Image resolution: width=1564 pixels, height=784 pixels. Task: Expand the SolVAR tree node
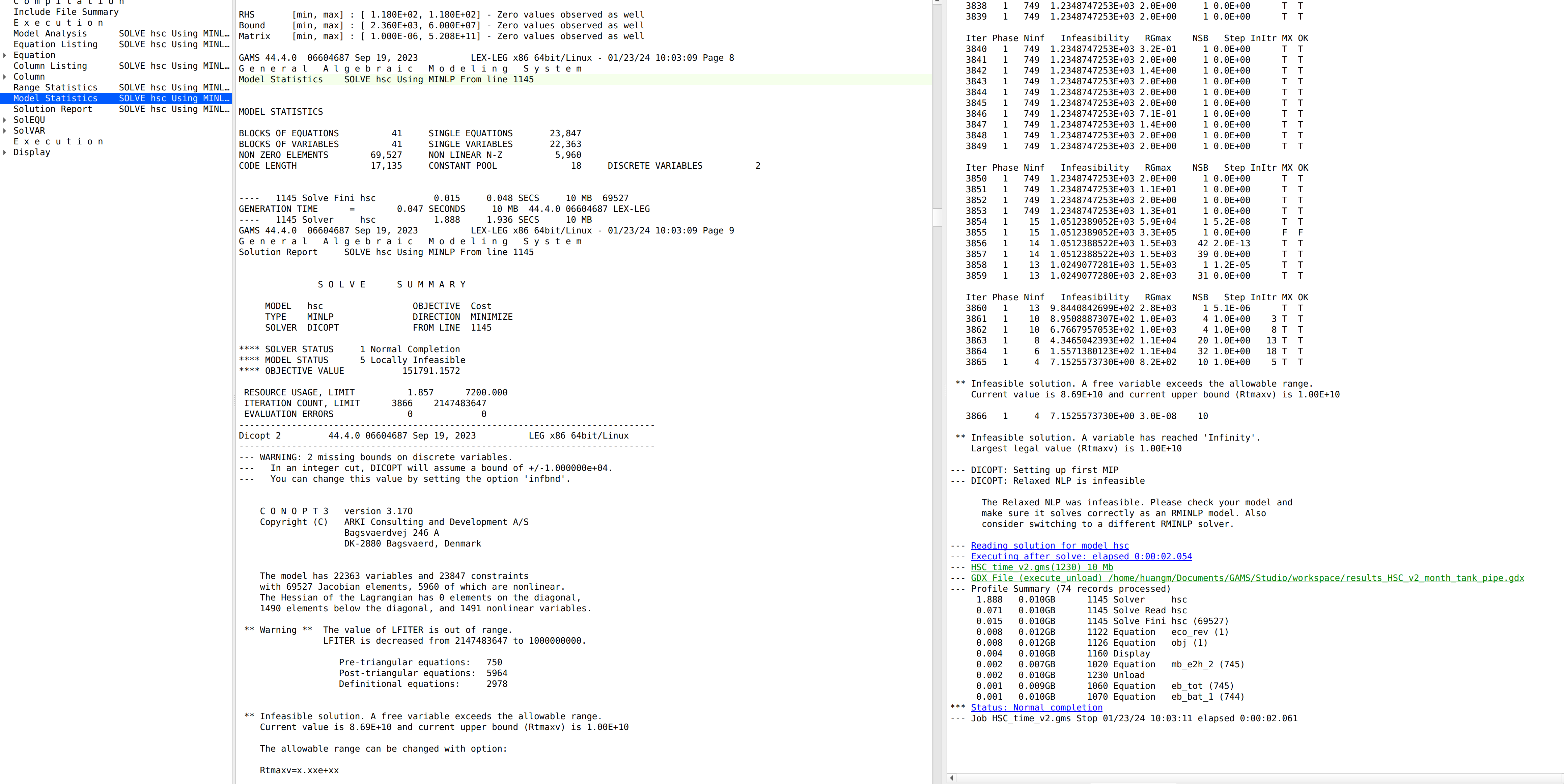(x=5, y=131)
